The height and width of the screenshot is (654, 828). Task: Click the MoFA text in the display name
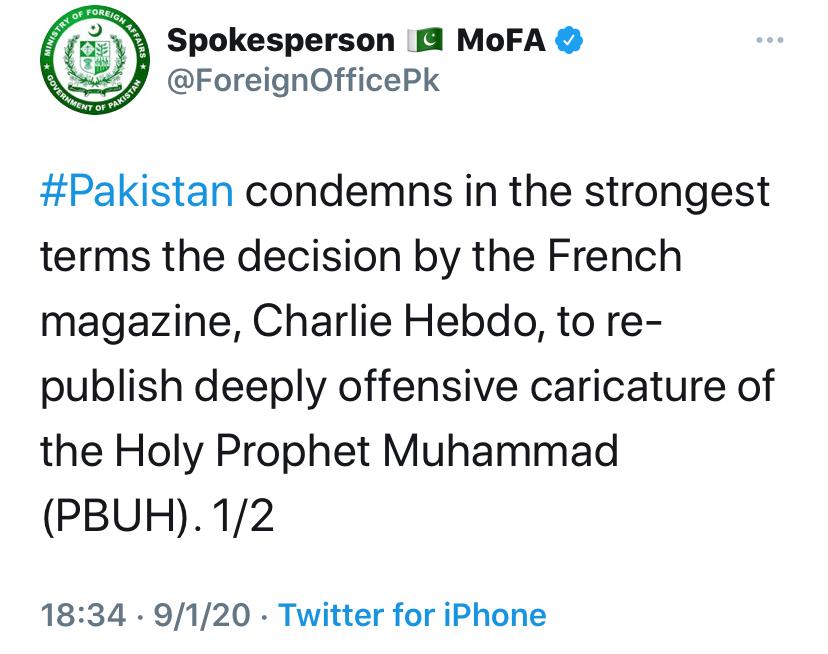click(x=502, y=41)
